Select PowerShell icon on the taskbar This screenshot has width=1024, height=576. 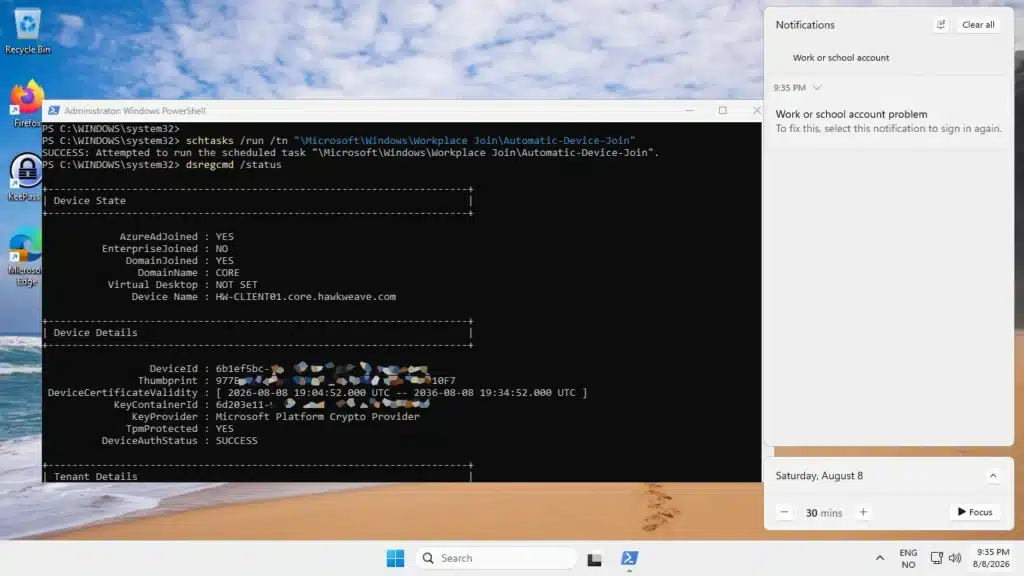(630, 558)
